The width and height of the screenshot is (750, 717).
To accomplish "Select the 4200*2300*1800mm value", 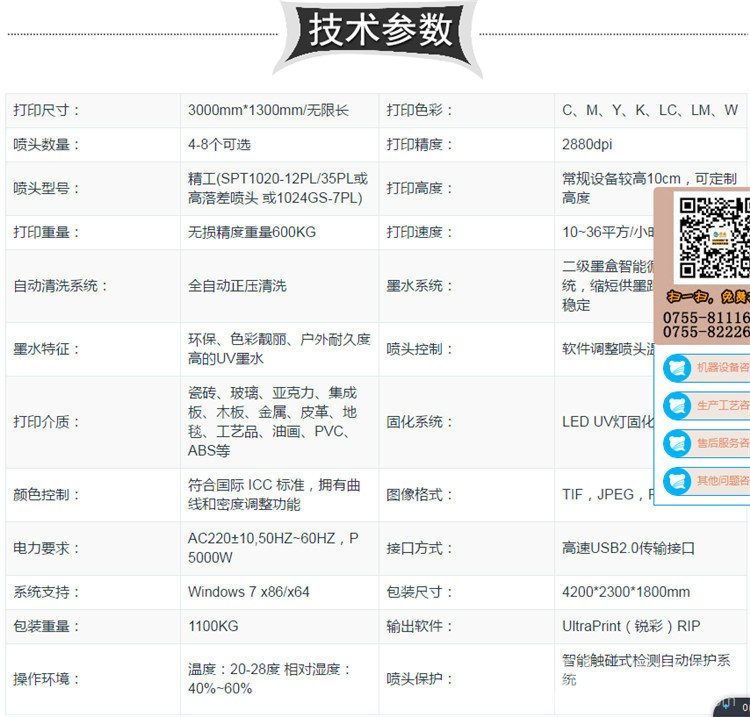I will [x=626, y=592].
